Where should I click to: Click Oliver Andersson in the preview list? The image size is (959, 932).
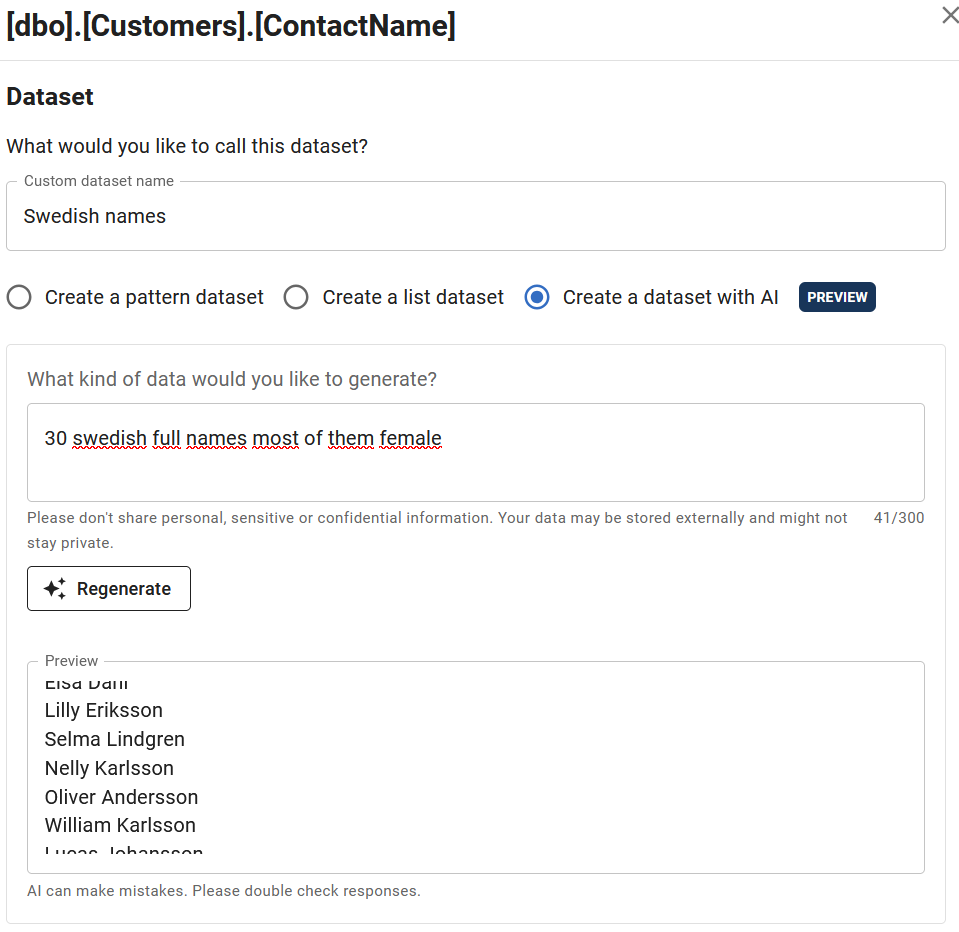(121, 797)
